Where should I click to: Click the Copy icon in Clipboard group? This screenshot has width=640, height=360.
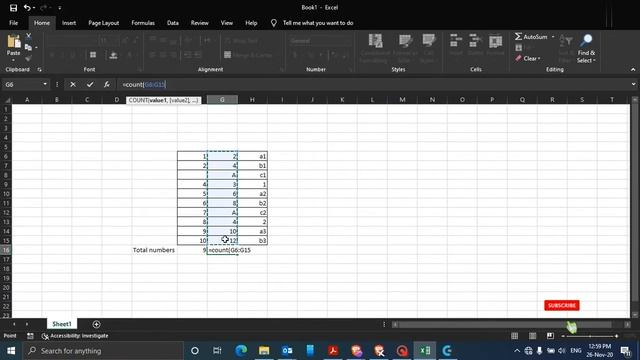tap(28, 47)
